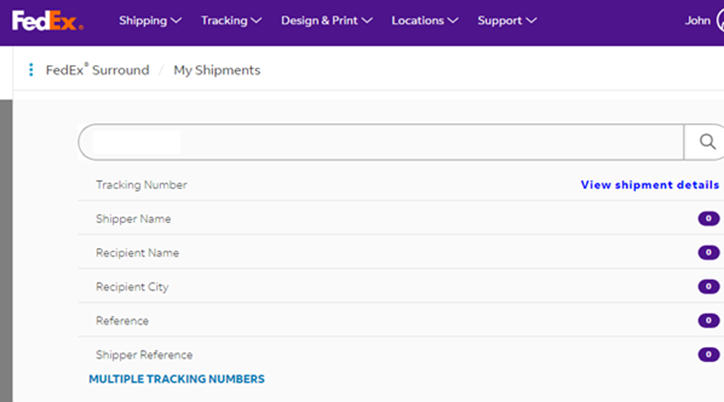Click the Recipient Name count badge
The width and height of the screenshot is (724, 402).
point(708,252)
